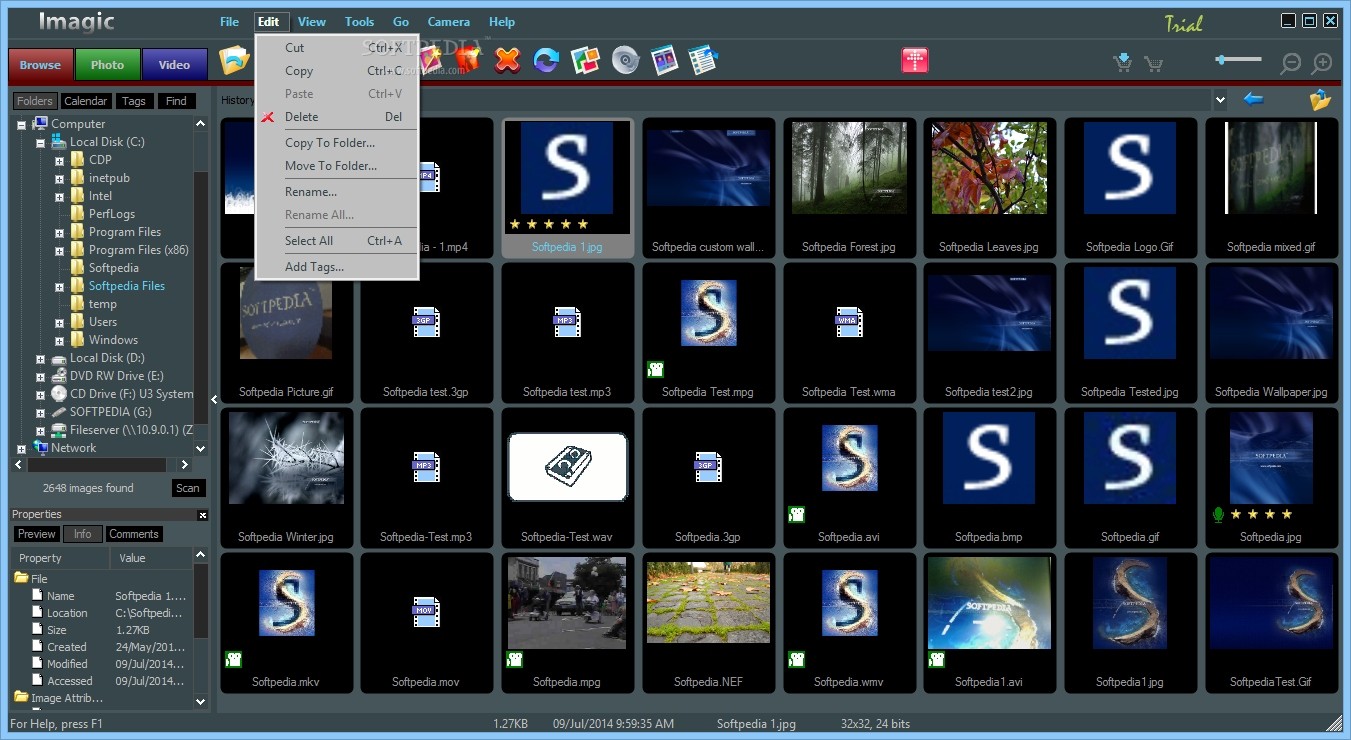The height and width of the screenshot is (740, 1351).
Task: Switch to Video mode
Action: 174,65
